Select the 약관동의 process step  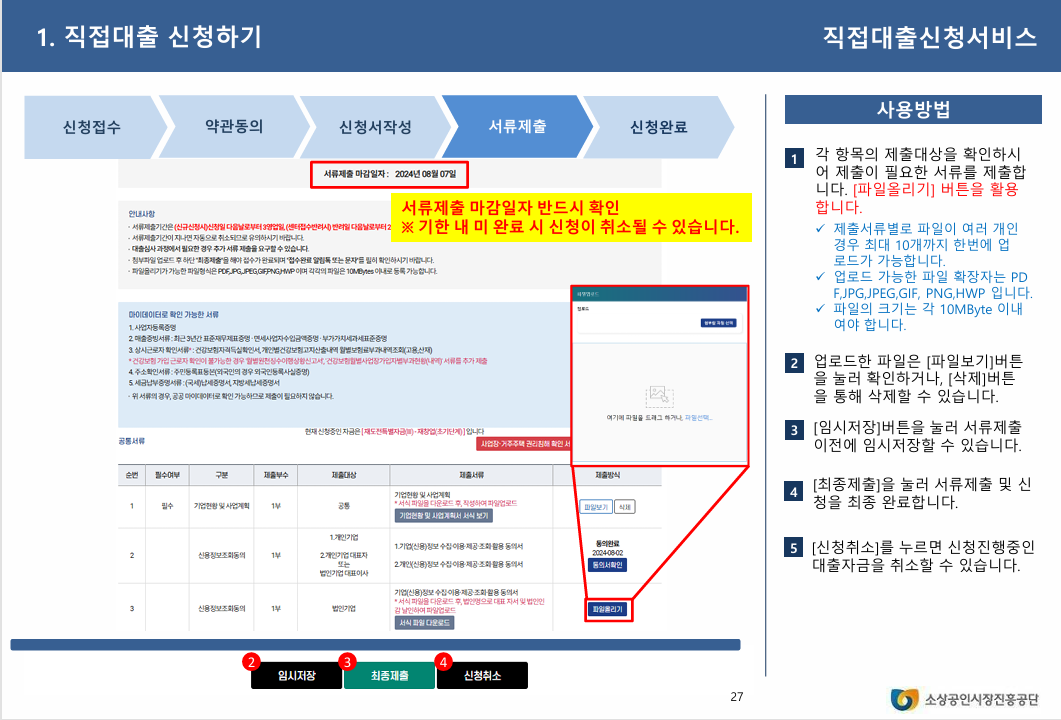235,127
